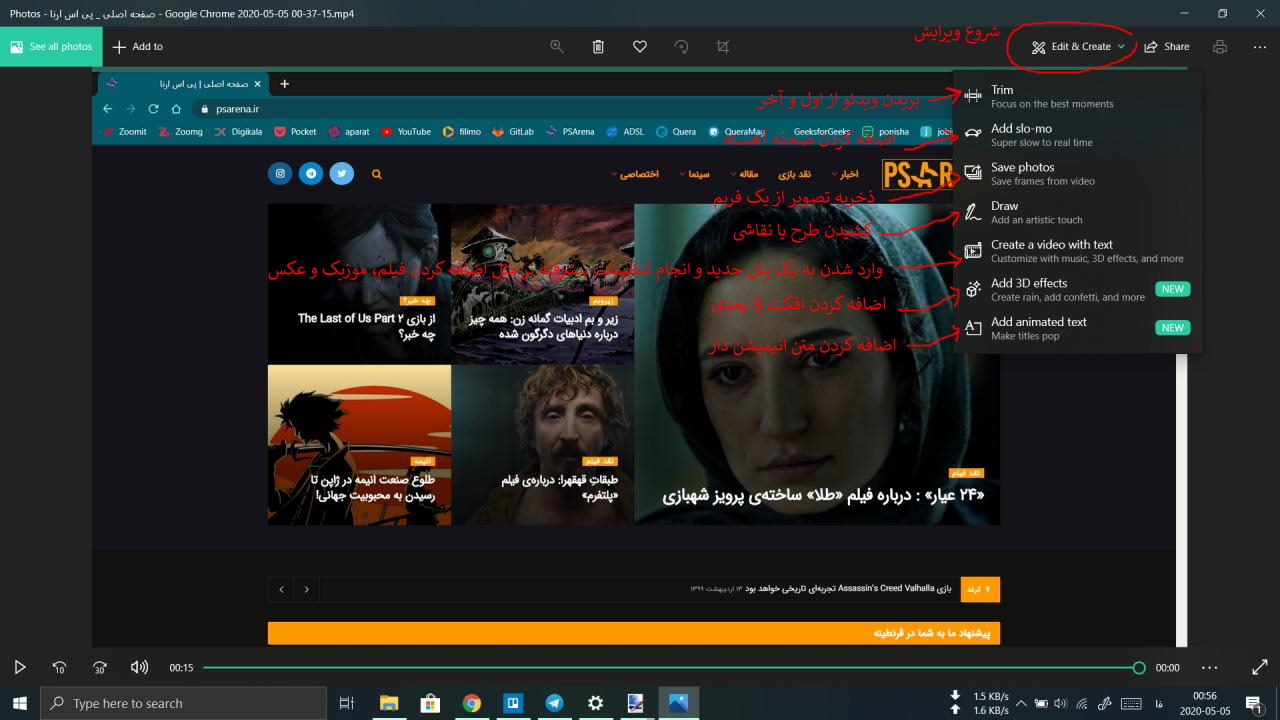The image size is (1280, 720).
Task: Show hidden system tray icons
Action: [1020, 703]
